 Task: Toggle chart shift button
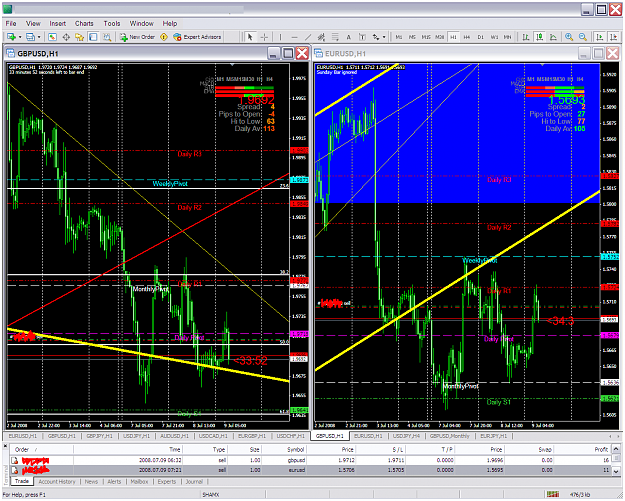coord(613,37)
